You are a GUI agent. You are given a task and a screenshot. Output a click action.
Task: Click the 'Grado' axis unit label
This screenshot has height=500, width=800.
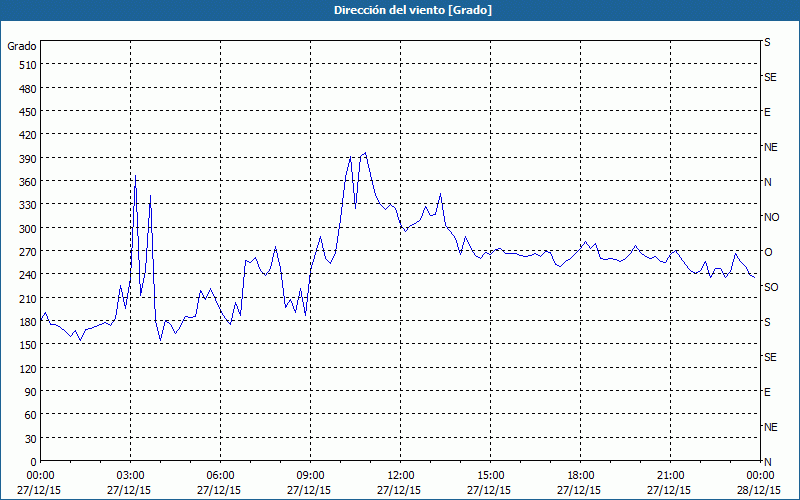coord(22,46)
